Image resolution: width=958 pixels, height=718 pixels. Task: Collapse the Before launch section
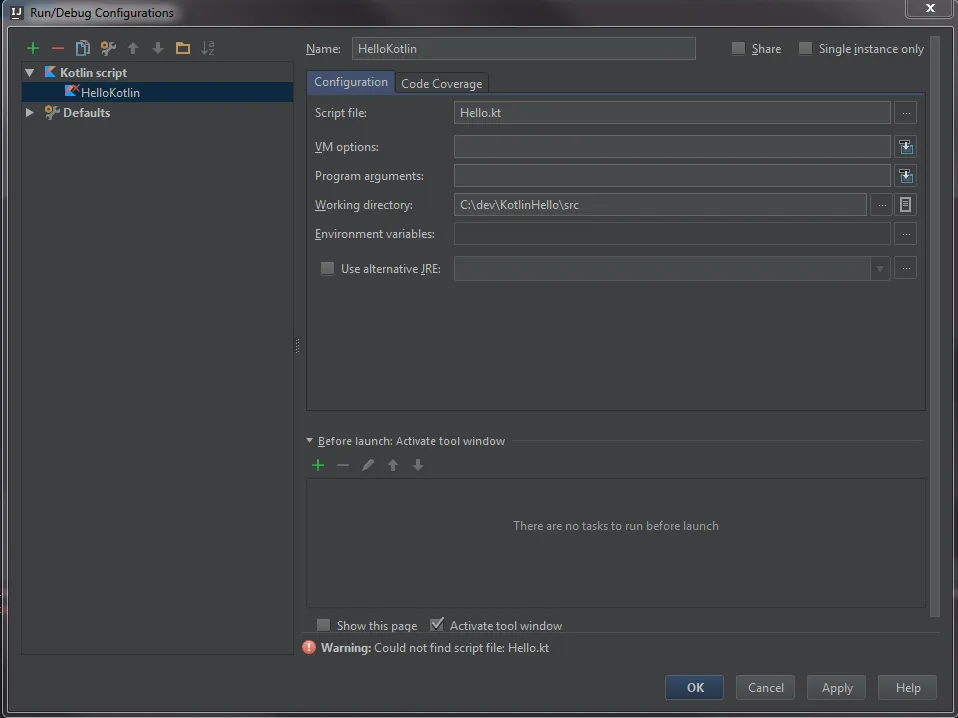coord(309,441)
